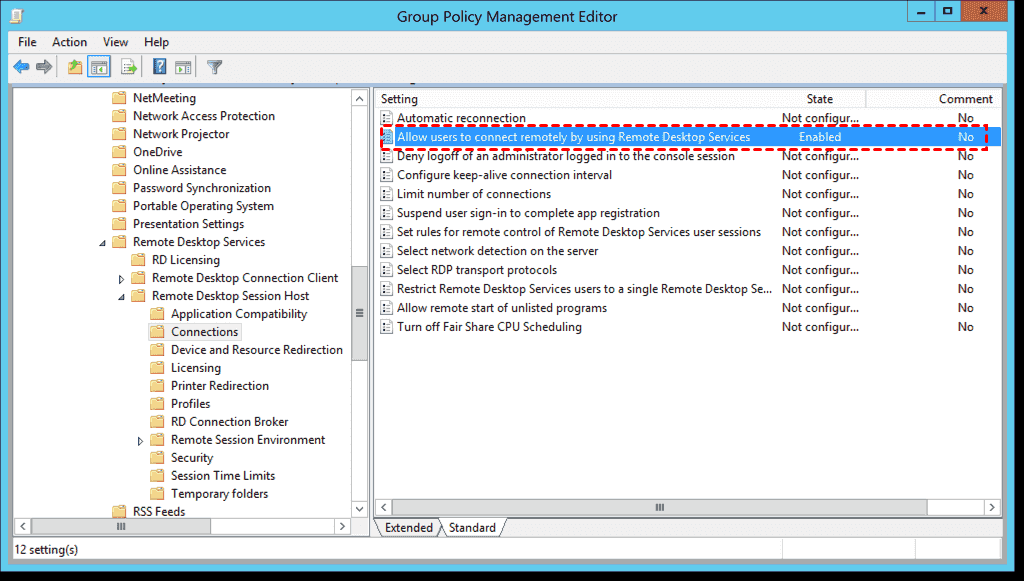Open the Action menu
1024x581 pixels.
(x=69, y=42)
